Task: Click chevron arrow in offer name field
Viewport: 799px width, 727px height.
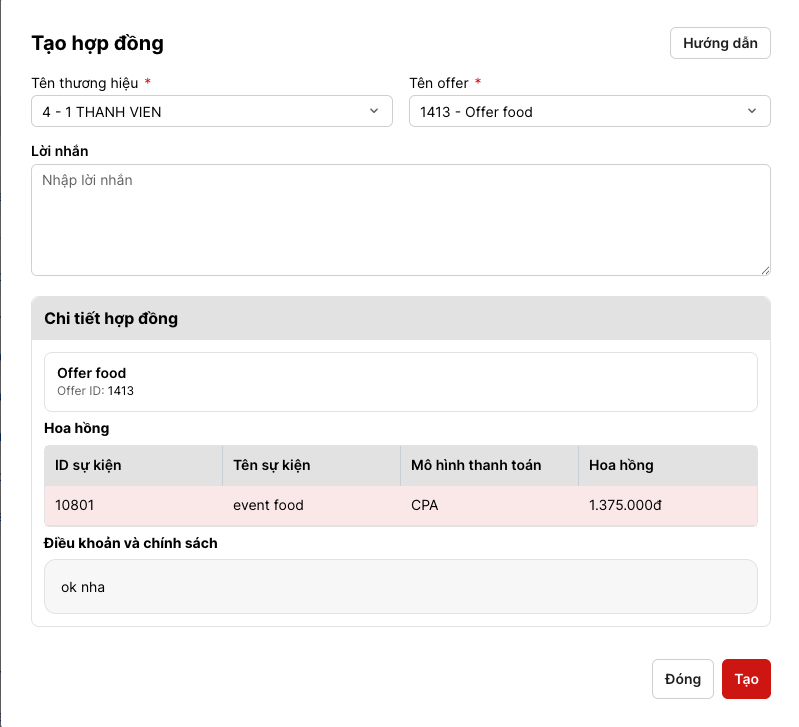Action: point(752,111)
